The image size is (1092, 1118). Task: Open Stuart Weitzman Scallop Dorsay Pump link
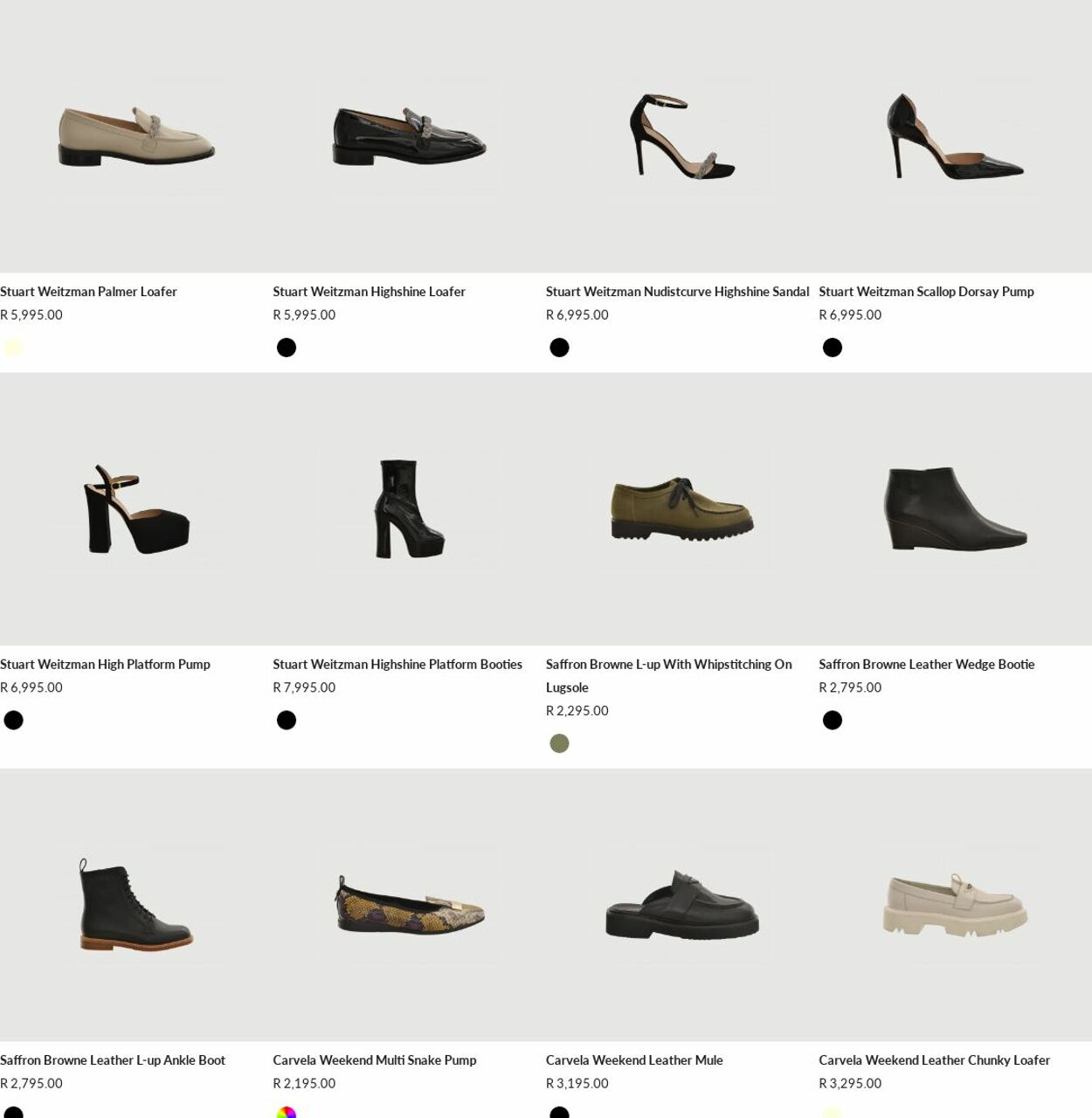926,292
